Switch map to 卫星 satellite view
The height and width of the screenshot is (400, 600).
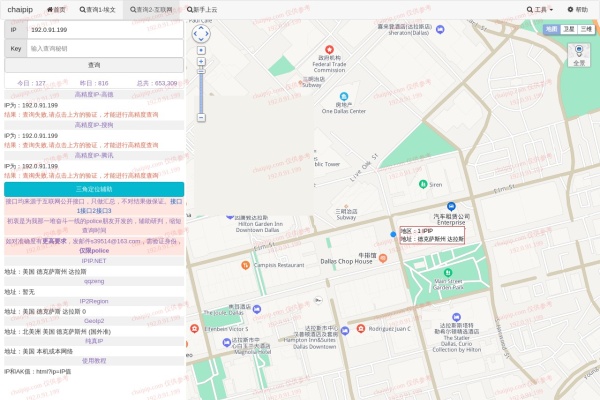pyautogui.click(x=568, y=30)
